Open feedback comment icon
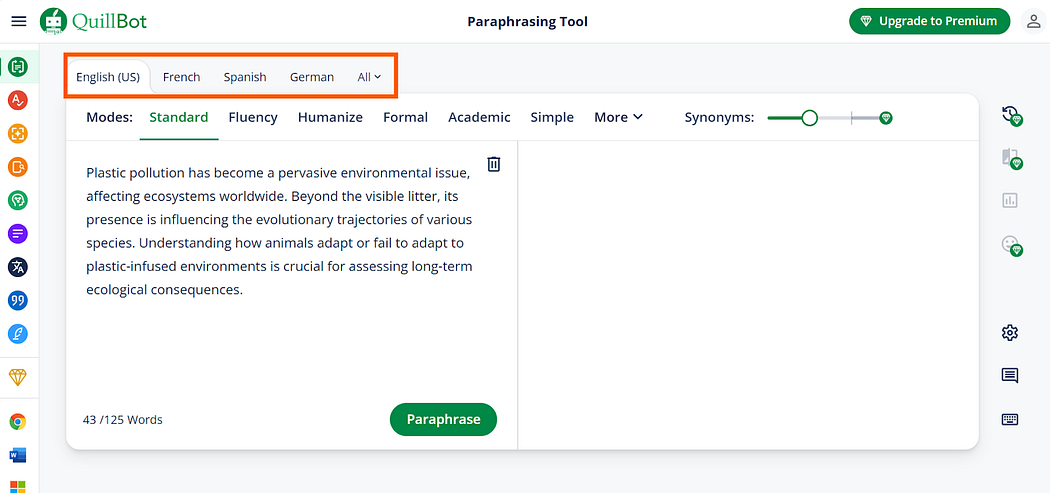This screenshot has height=493, width=1050. [x=1010, y=376]
